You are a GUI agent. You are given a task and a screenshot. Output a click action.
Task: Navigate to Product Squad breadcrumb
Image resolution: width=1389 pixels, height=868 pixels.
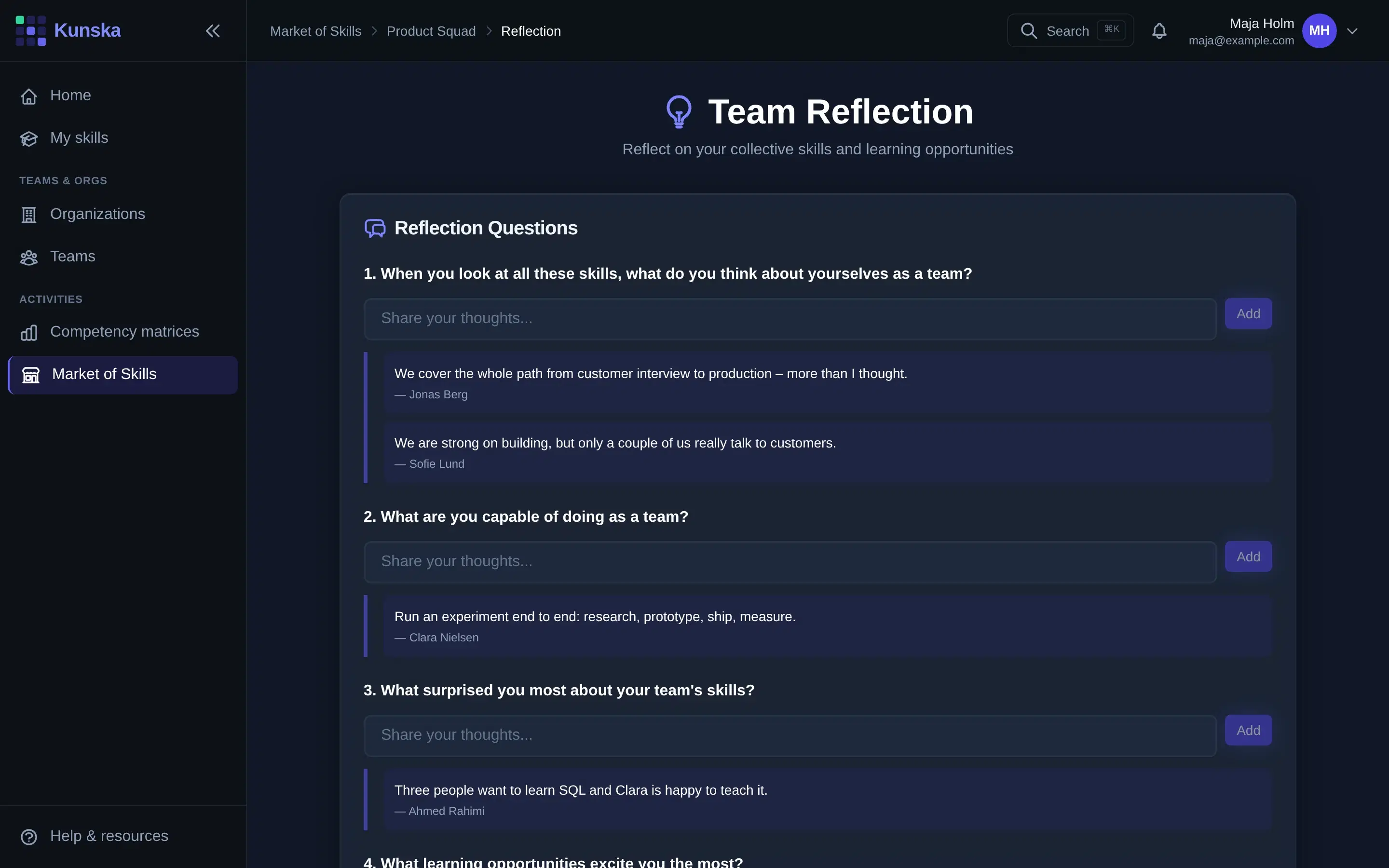[x=431, y=31]
